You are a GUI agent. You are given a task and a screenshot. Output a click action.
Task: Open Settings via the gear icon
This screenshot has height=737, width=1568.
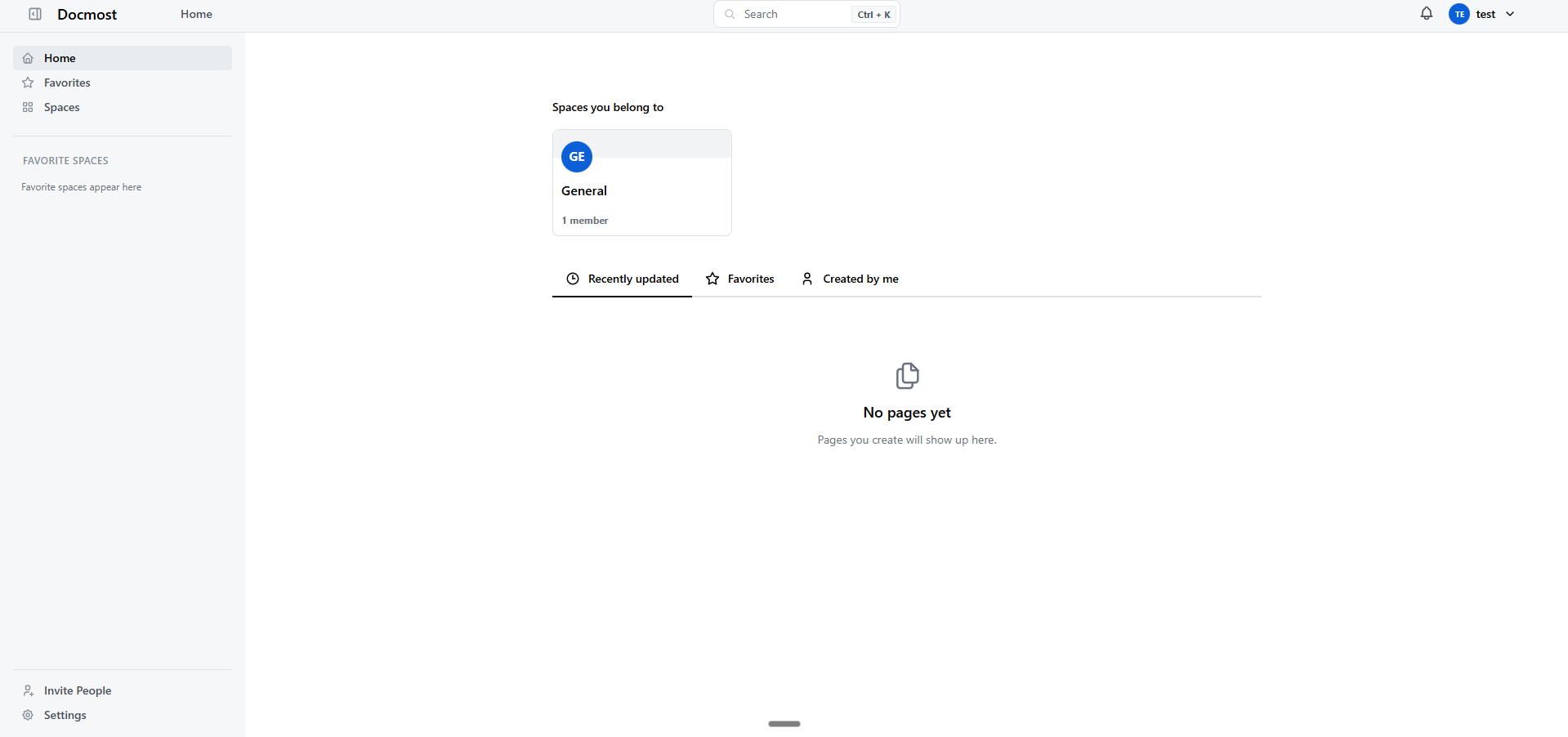point(28,715)
